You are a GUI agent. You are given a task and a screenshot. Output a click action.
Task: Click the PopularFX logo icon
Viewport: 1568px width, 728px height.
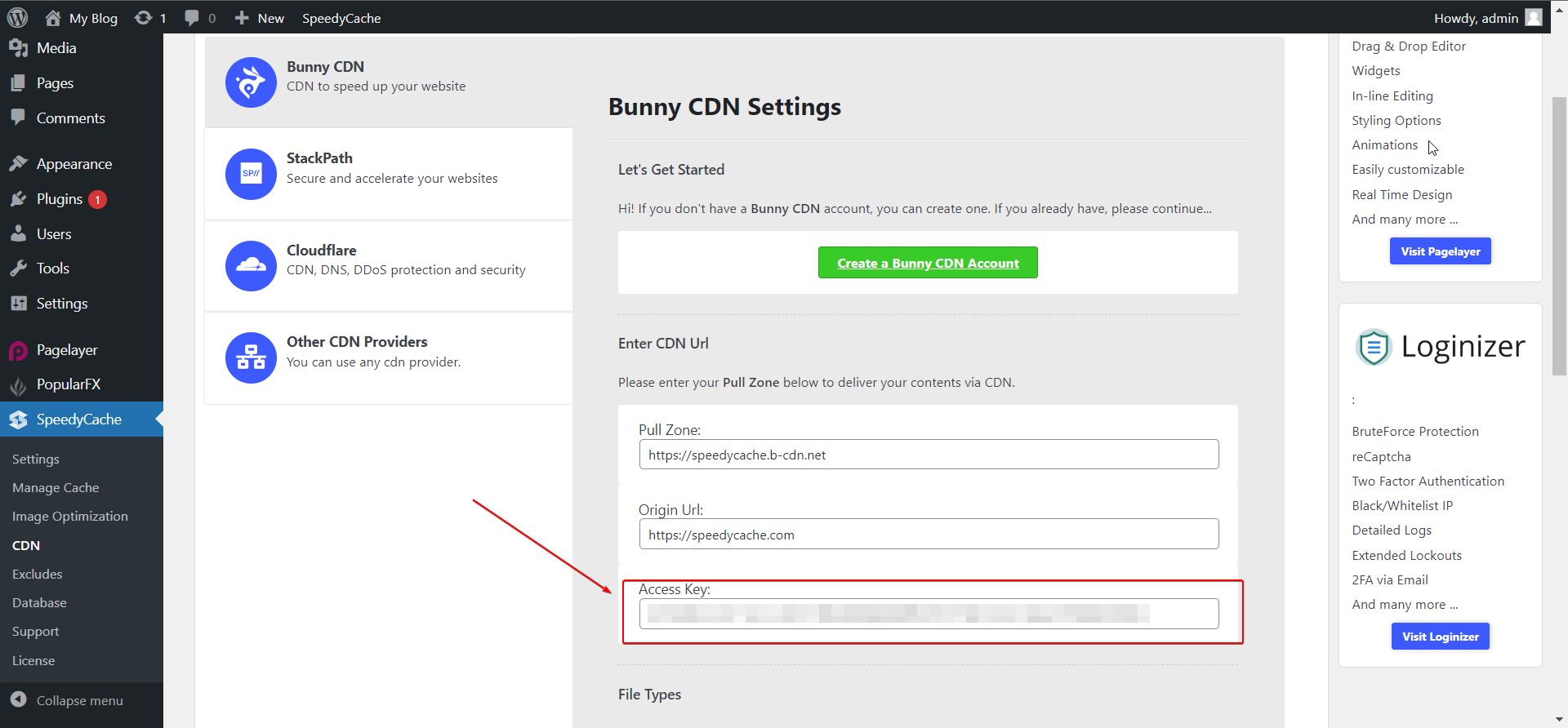click(x=18, y=384)
